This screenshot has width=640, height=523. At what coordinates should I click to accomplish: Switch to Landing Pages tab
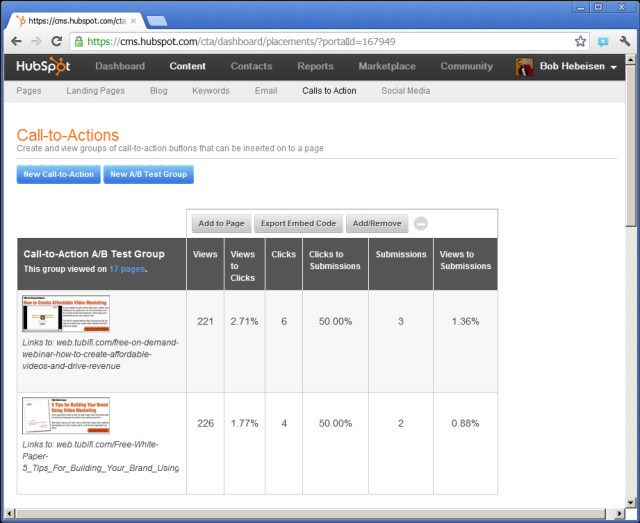click(95, 91)
